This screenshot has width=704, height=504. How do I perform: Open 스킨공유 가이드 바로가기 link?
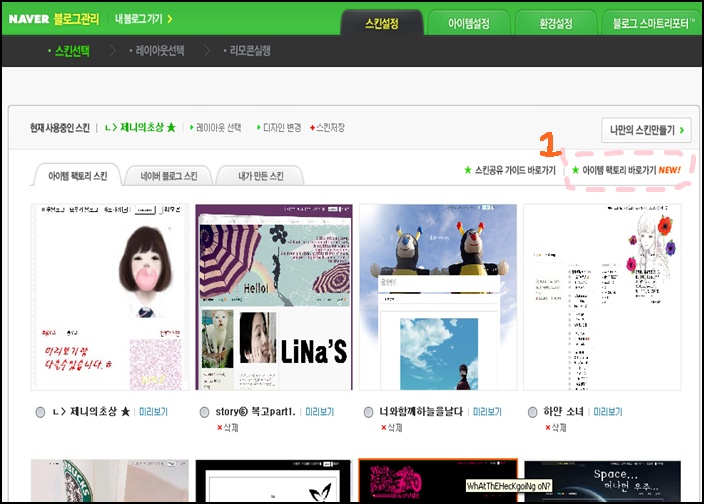515,171
